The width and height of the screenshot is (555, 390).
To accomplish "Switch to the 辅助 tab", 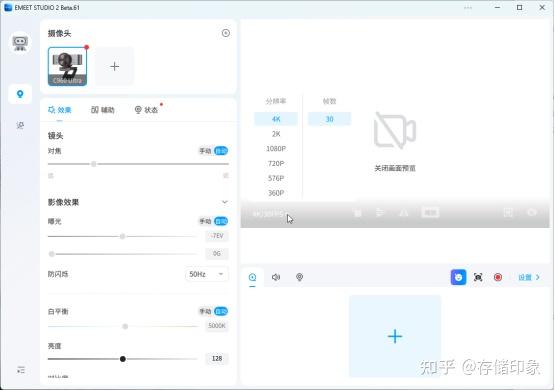I will [103, 110].
